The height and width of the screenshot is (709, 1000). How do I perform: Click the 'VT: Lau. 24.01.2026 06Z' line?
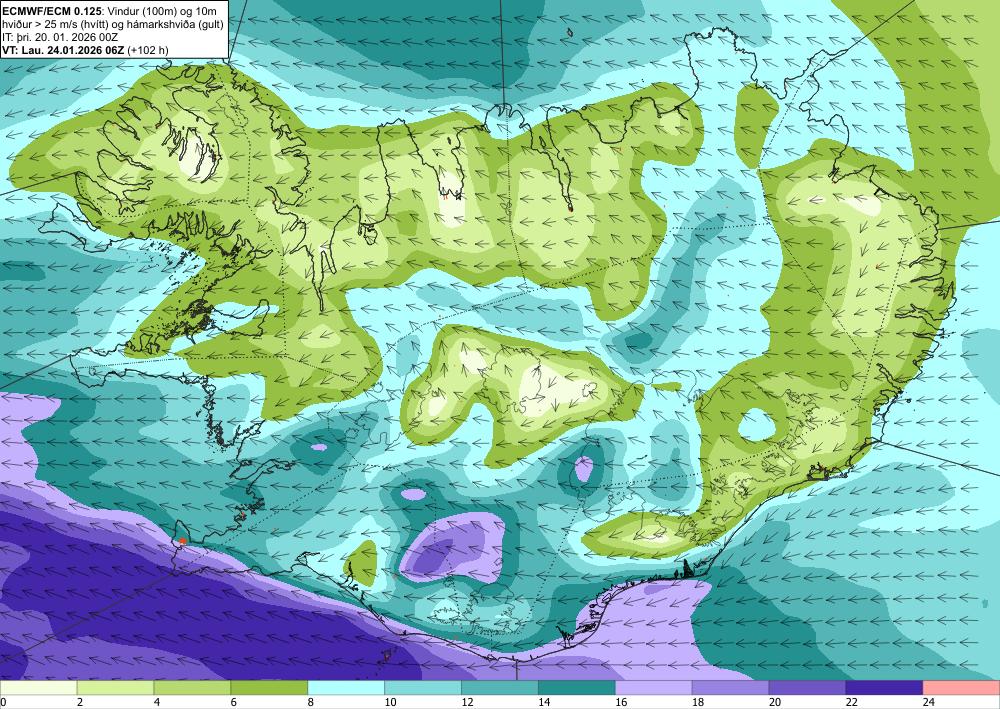click(64, 50)
